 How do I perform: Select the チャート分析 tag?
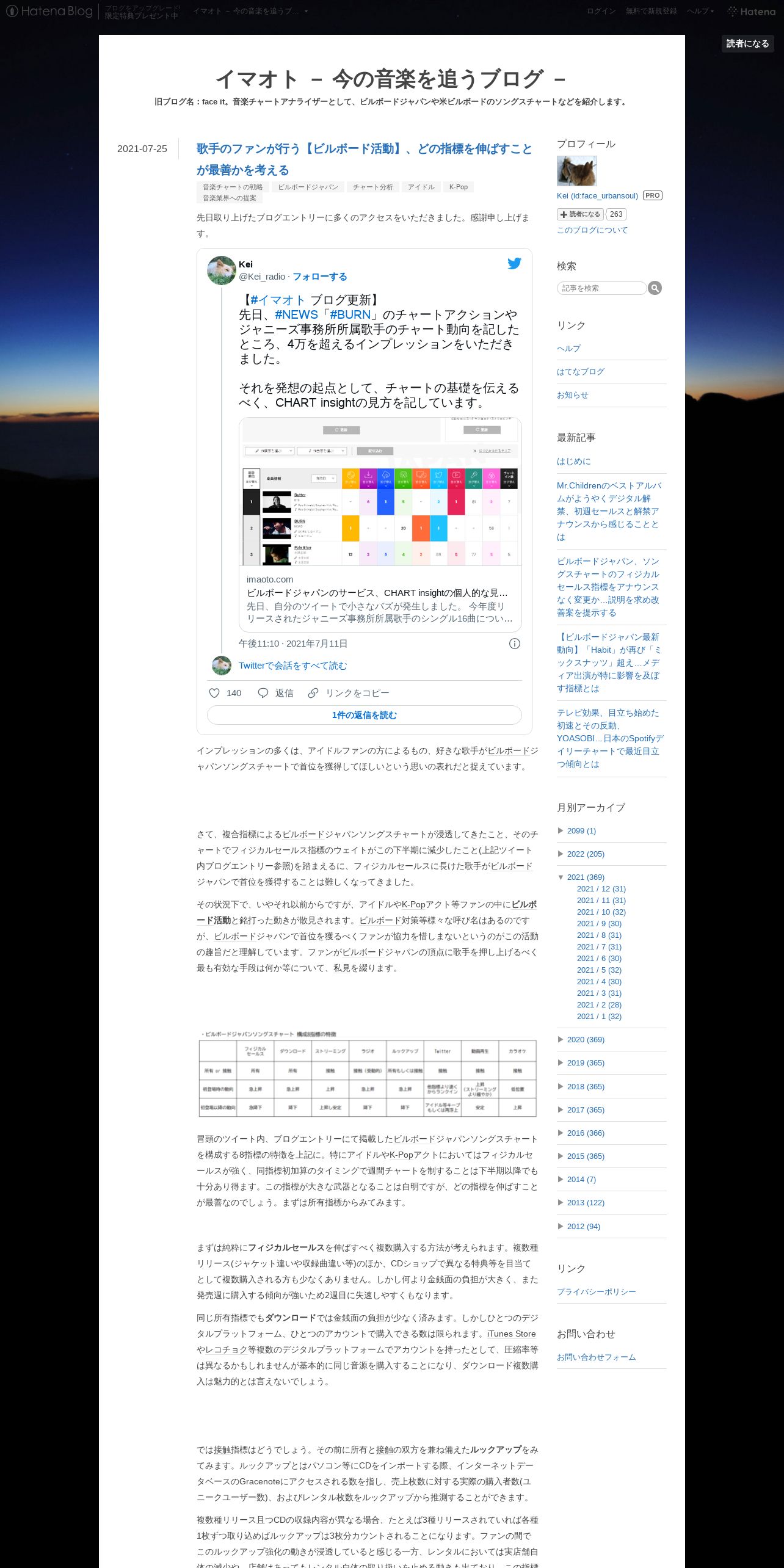point(372,187)
